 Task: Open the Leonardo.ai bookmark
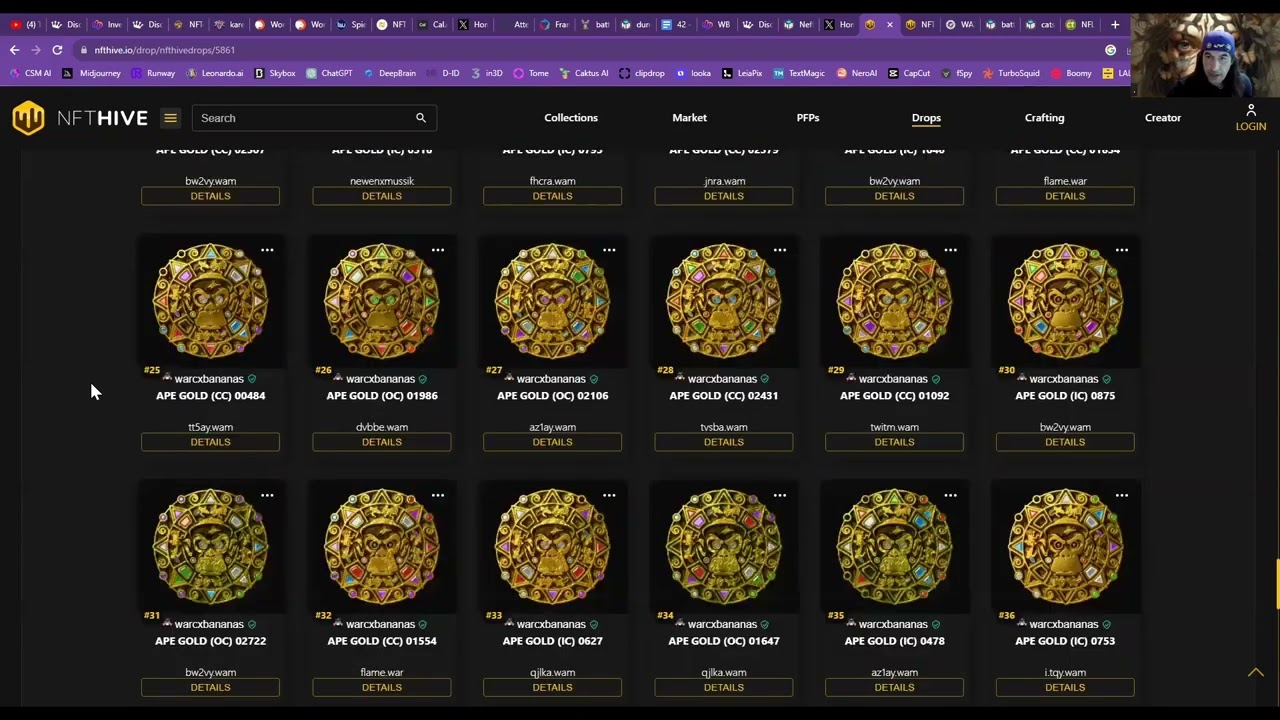[x=214, y=73]
